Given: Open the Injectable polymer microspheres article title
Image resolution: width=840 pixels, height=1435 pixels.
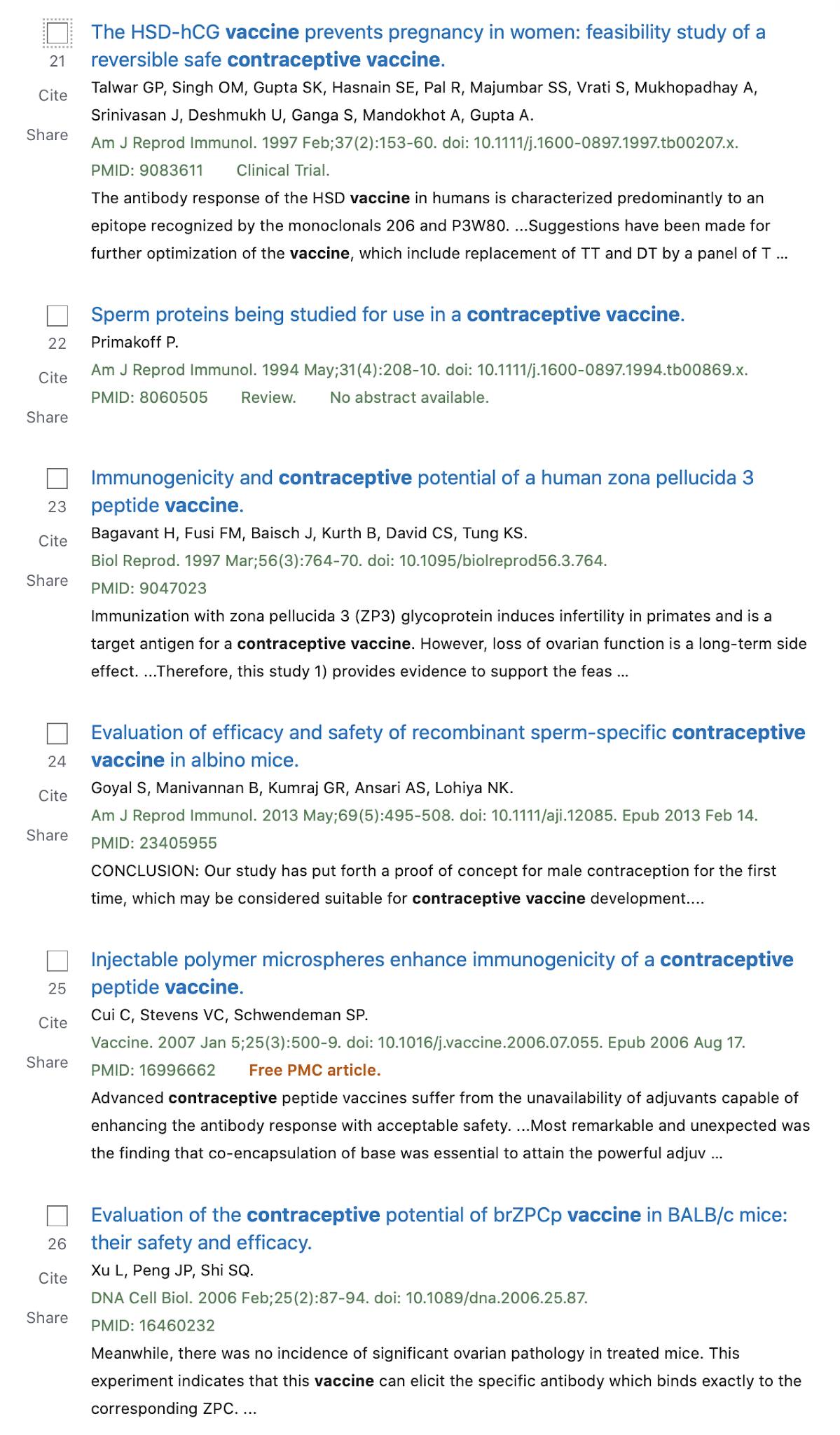Looking at the screenshot, I should point(442,973).
